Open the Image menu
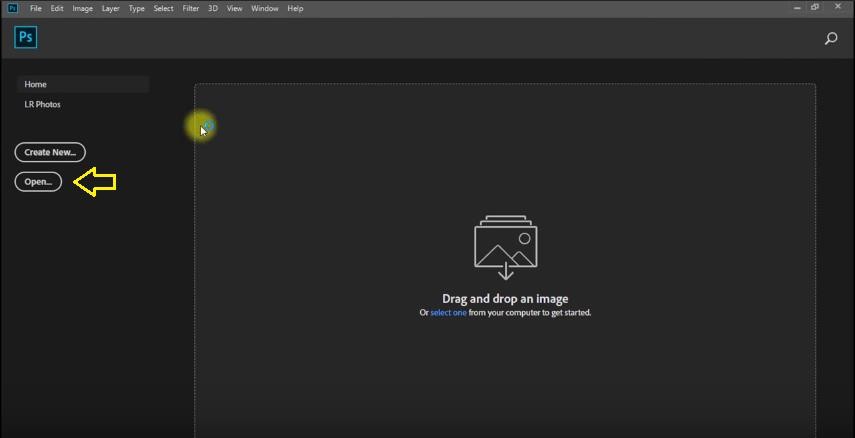 83,9
